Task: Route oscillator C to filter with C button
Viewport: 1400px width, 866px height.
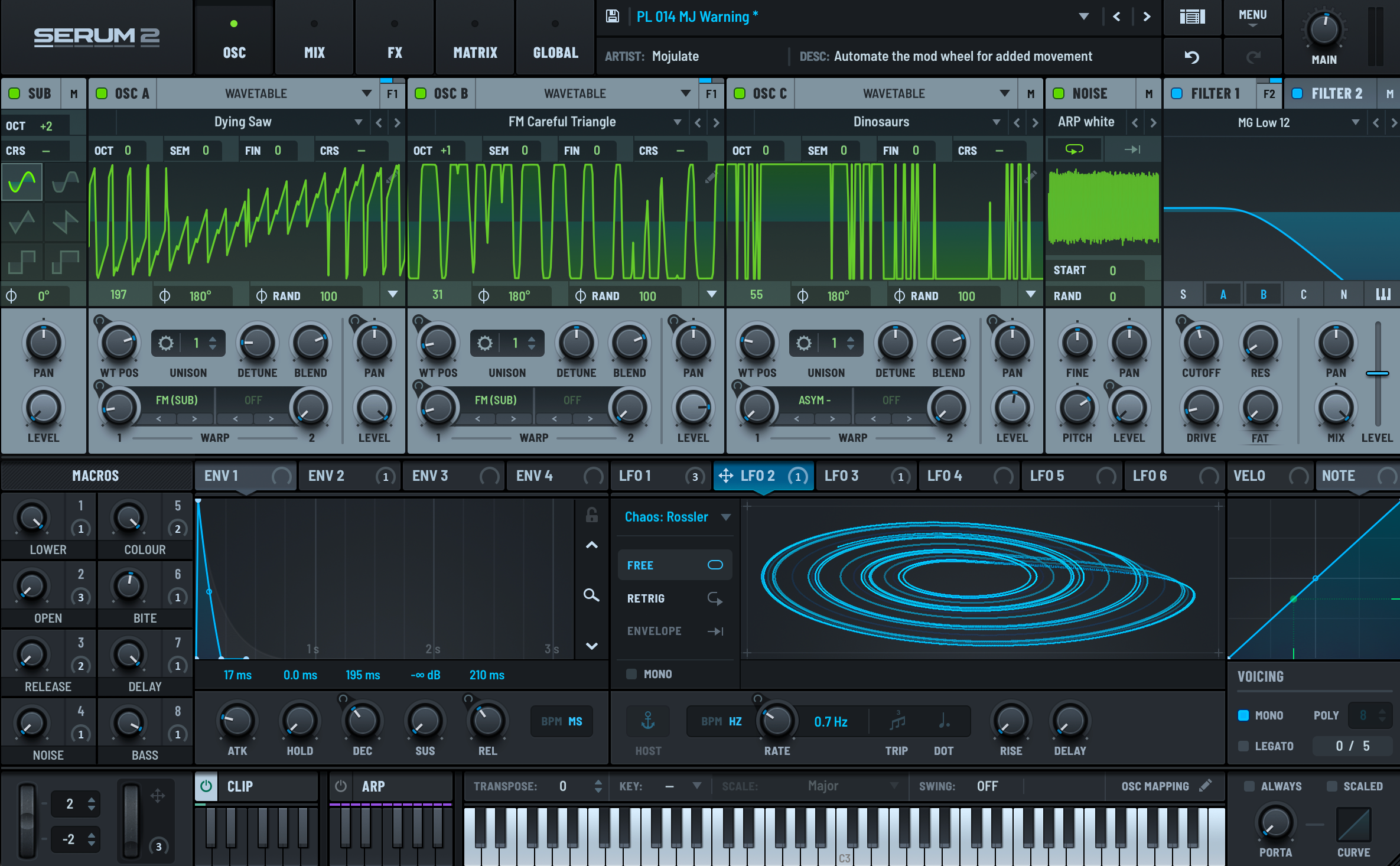Action: click(x=1303, y=294)
